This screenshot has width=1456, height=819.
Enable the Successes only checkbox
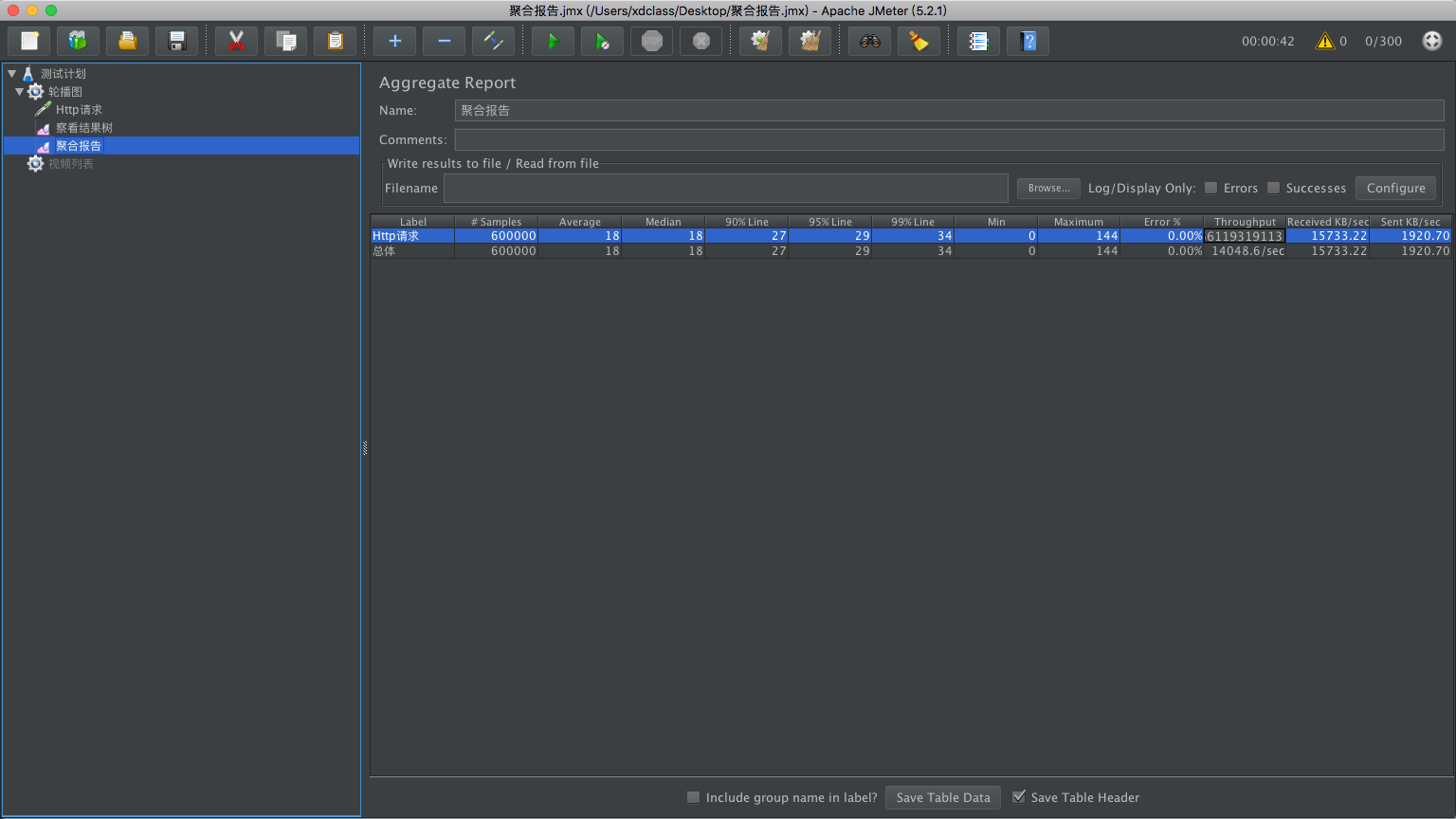(1273, 188)
